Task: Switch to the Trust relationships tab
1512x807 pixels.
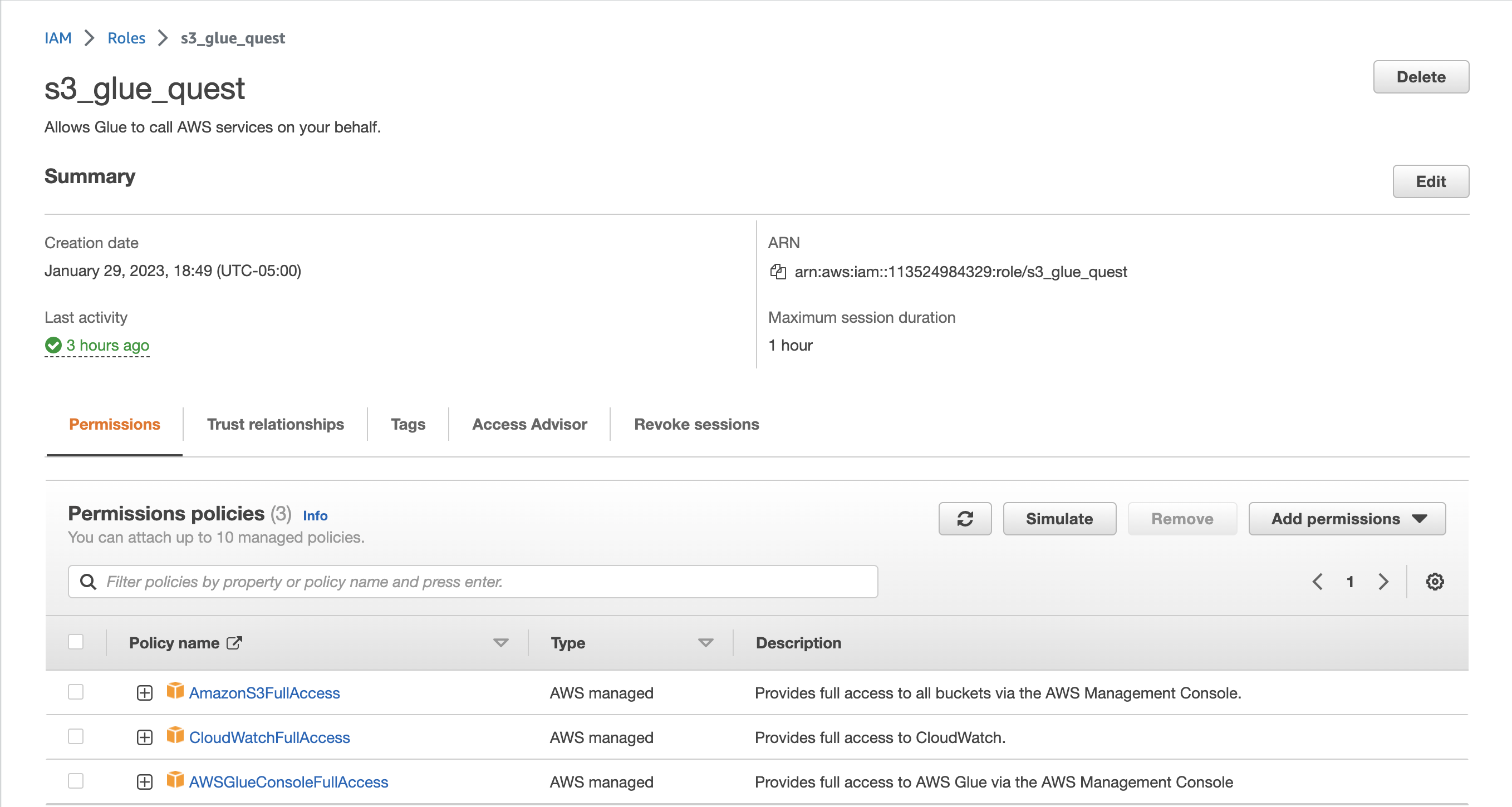Action: click(275, 424)
